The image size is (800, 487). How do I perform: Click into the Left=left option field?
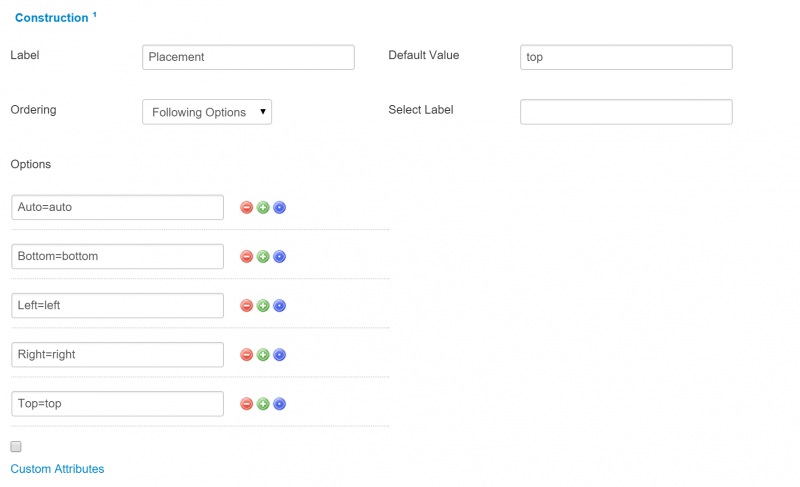click(117, 305)
